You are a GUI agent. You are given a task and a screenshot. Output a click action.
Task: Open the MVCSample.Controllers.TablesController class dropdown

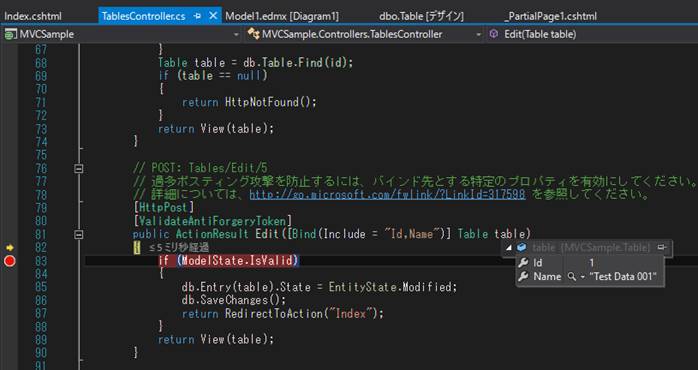[x=479, y=34]
